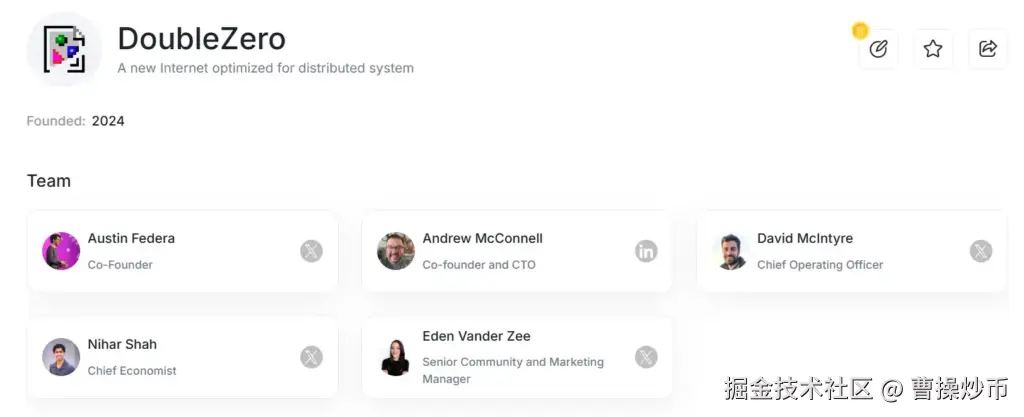1024x417 pixels.
Task: Click the gold coin badge icon
Action: point(860,31)
